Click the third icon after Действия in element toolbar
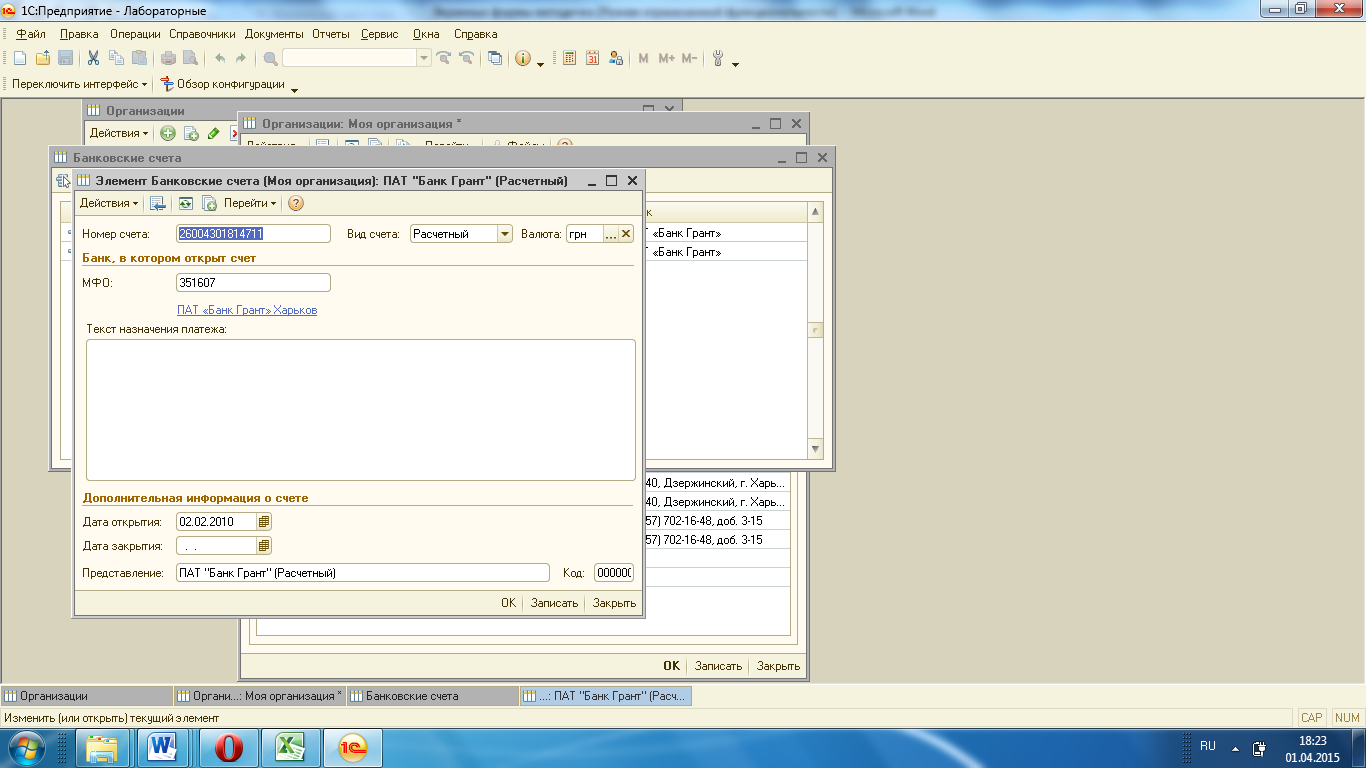 click(210, 203)
